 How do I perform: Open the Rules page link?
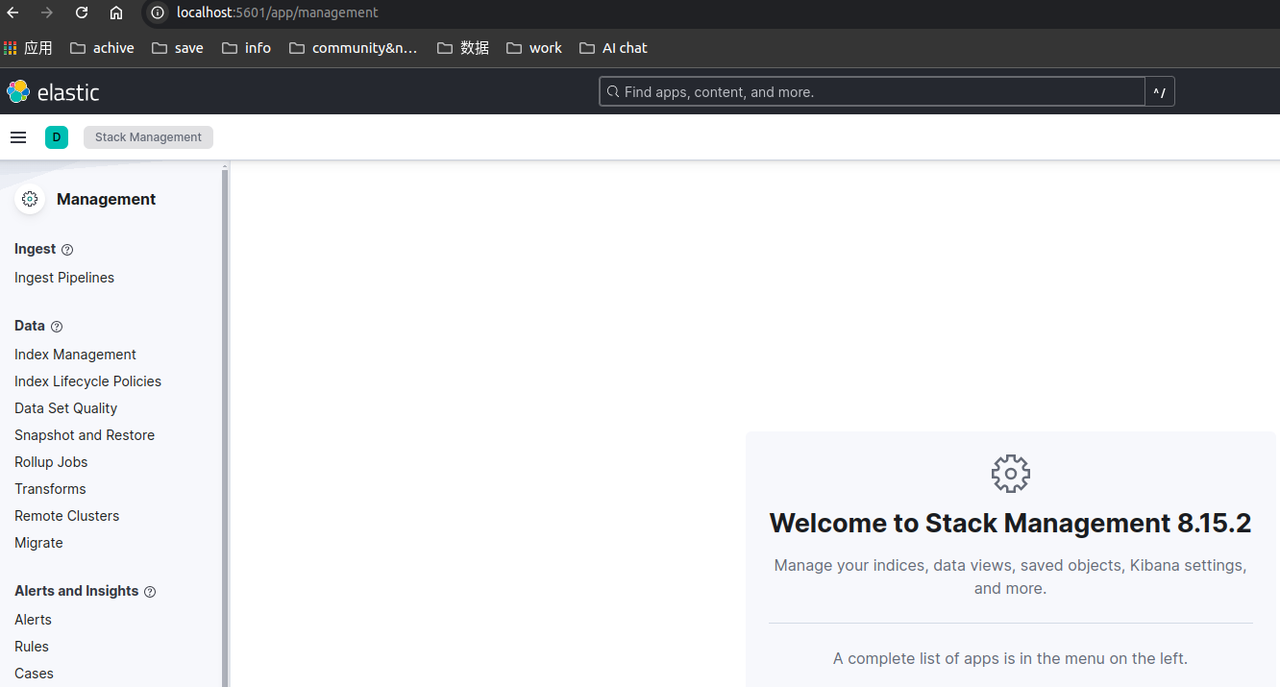pos(31,646)
